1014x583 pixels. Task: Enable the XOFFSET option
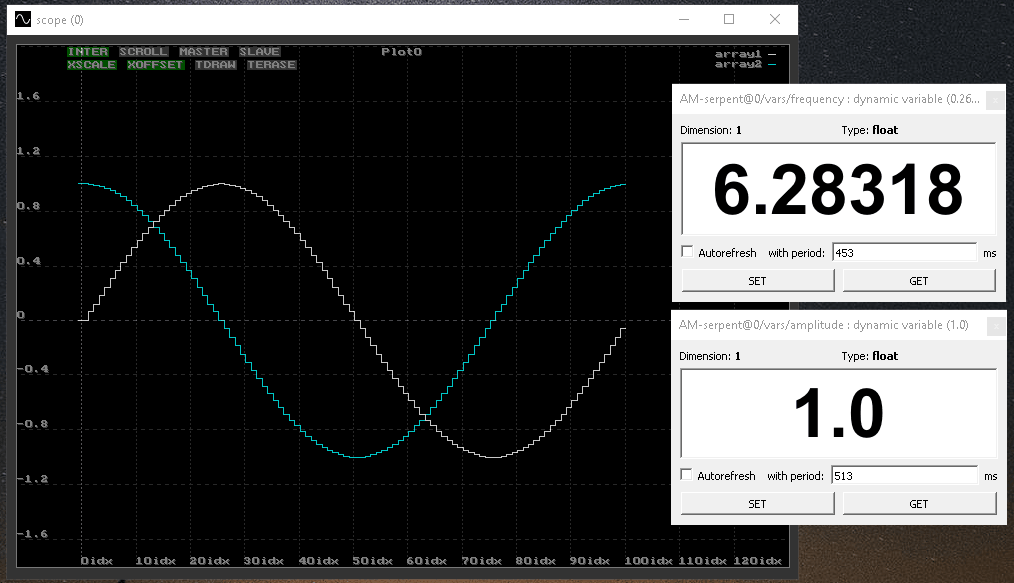point(155,64)
